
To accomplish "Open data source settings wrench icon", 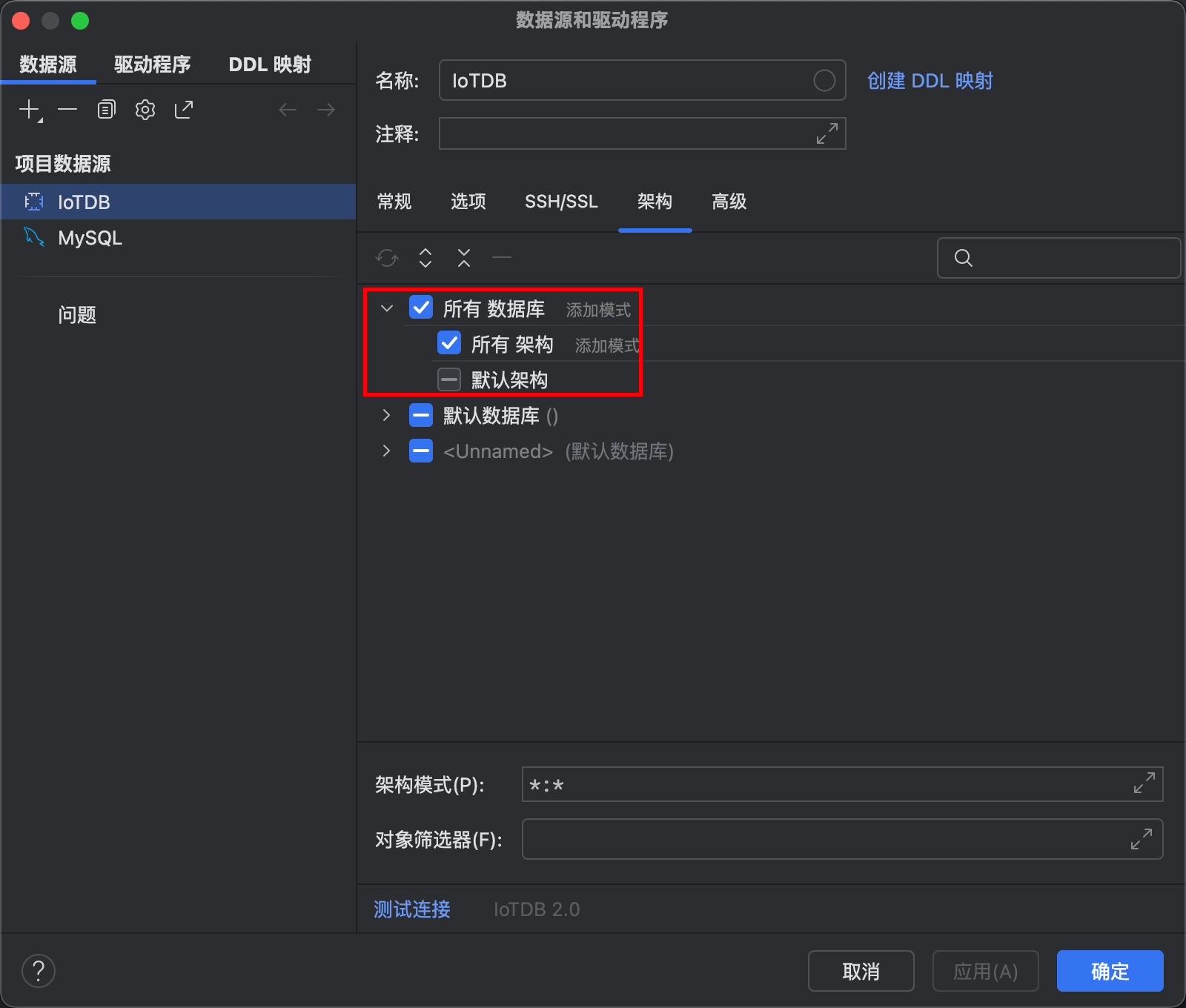I will (x=145, y=110).
